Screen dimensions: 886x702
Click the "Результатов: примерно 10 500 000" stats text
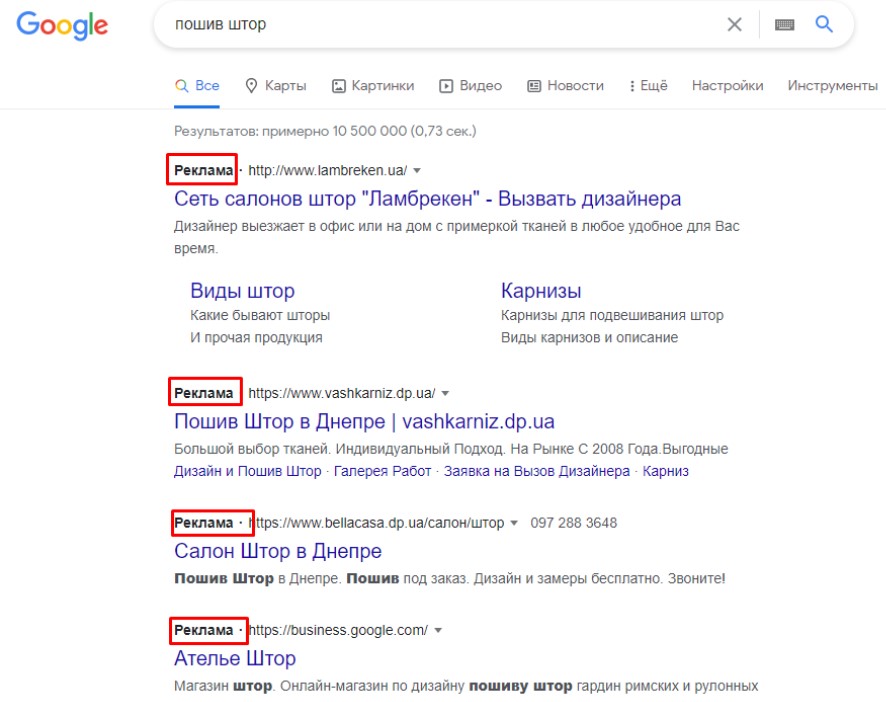[325, 131]
